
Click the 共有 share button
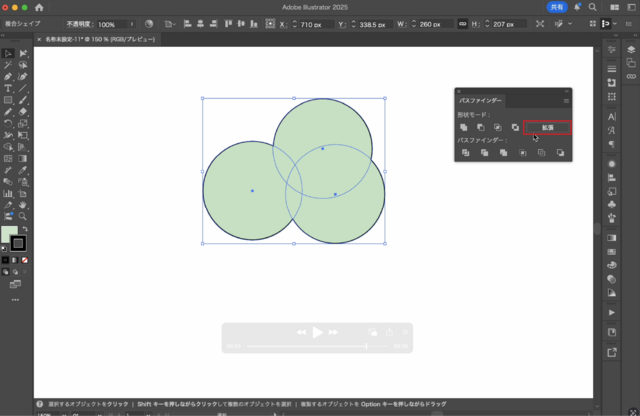pyautogui.click(x=557, y=7)
